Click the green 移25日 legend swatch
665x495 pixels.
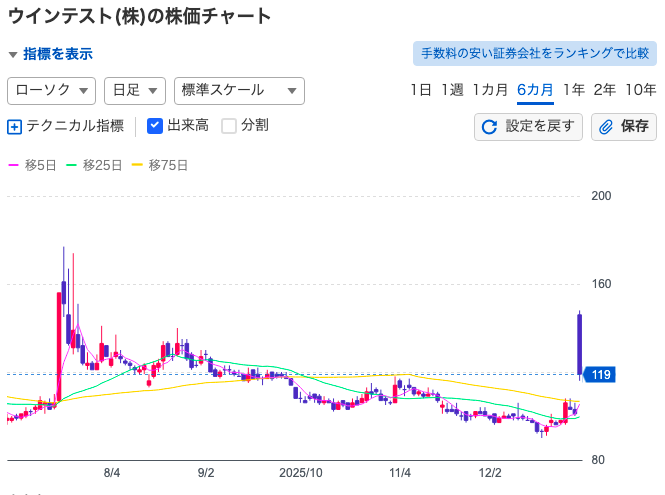[x=71, y=165]
